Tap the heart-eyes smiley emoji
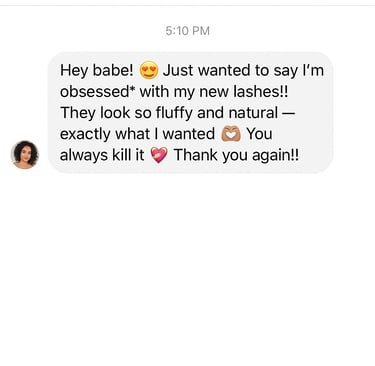Viewport: 375px width, 366px height. 148,70
